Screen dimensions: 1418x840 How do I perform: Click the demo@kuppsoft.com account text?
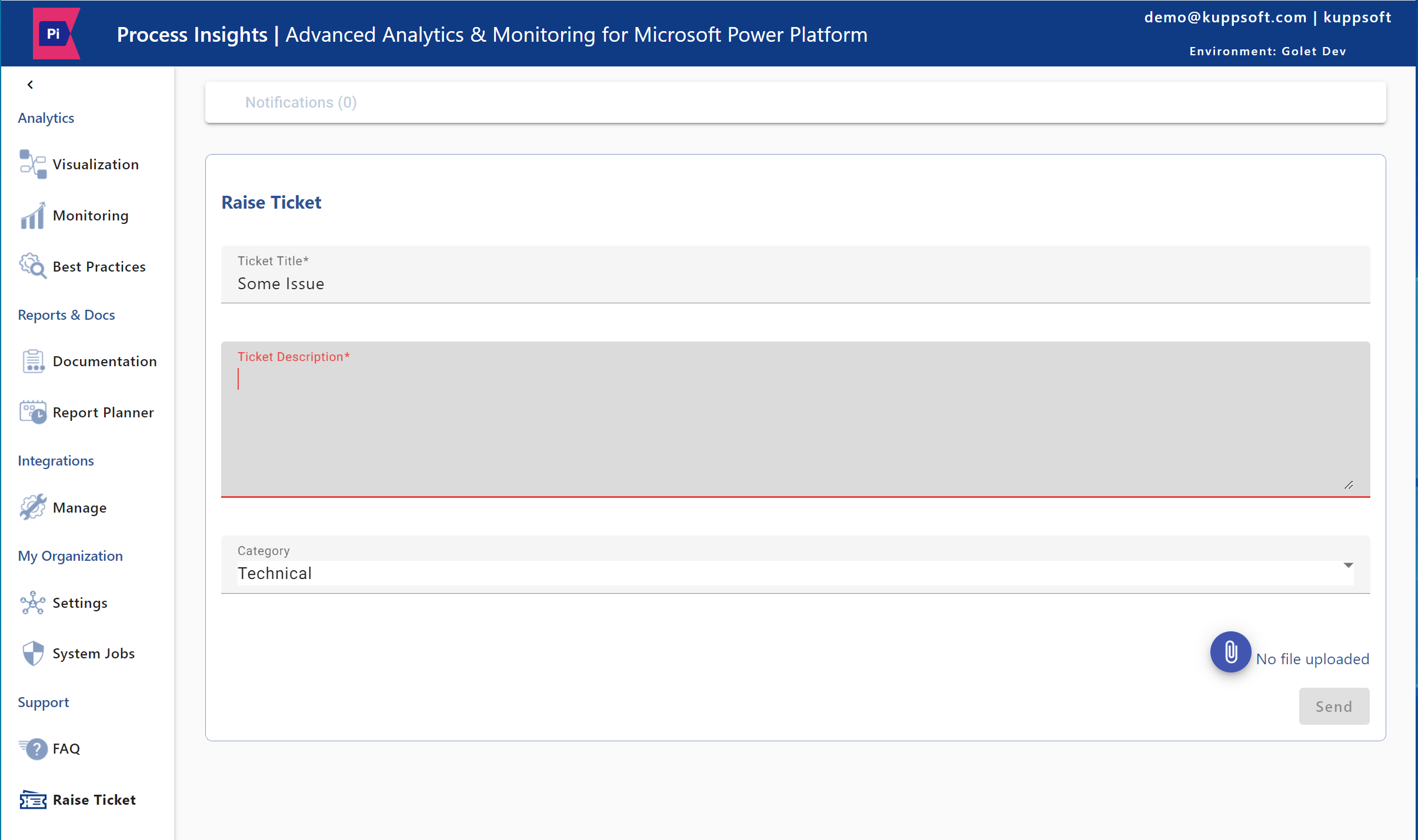(x=1226, y=17)
